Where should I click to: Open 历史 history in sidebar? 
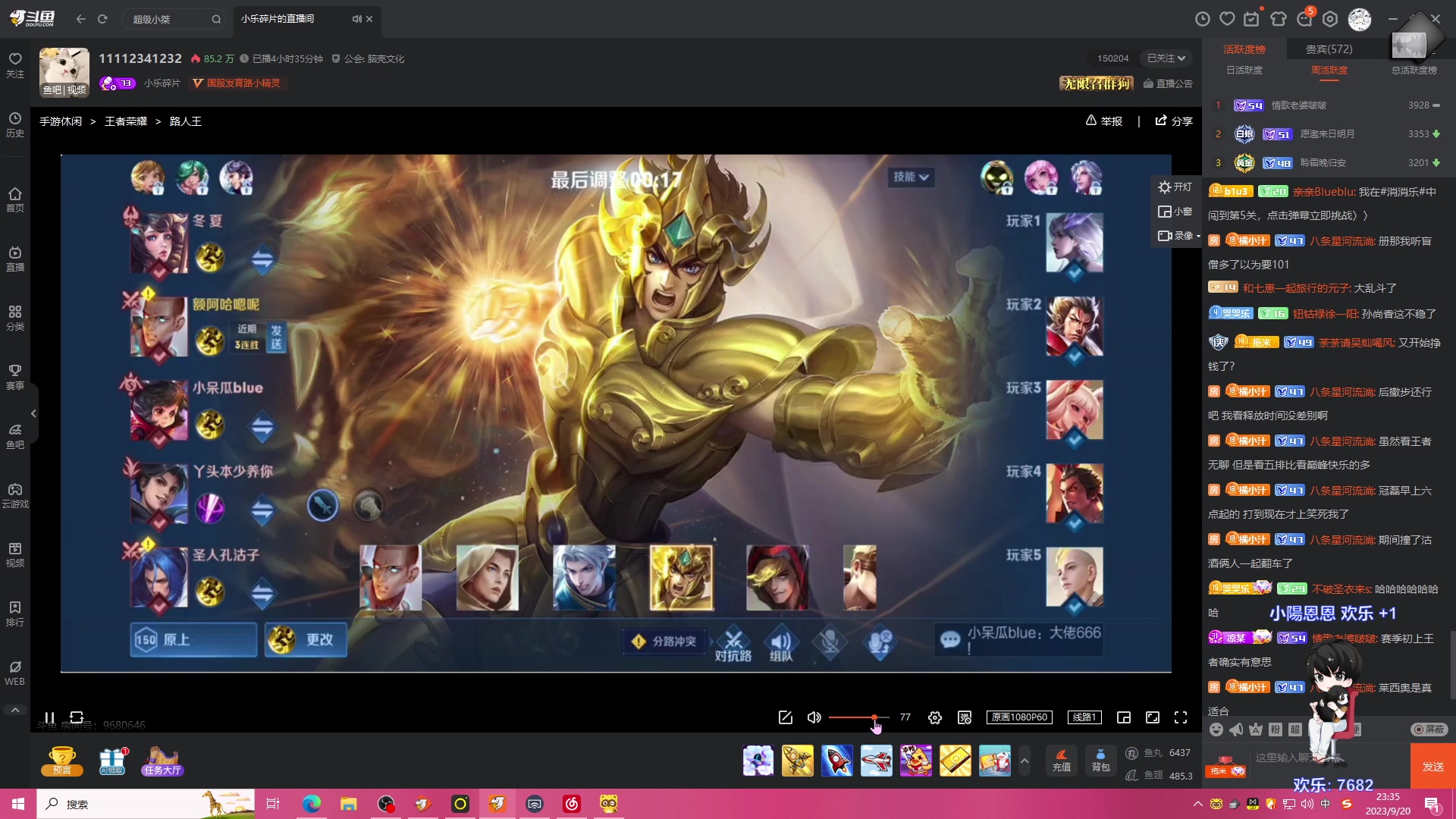[15, 124]
